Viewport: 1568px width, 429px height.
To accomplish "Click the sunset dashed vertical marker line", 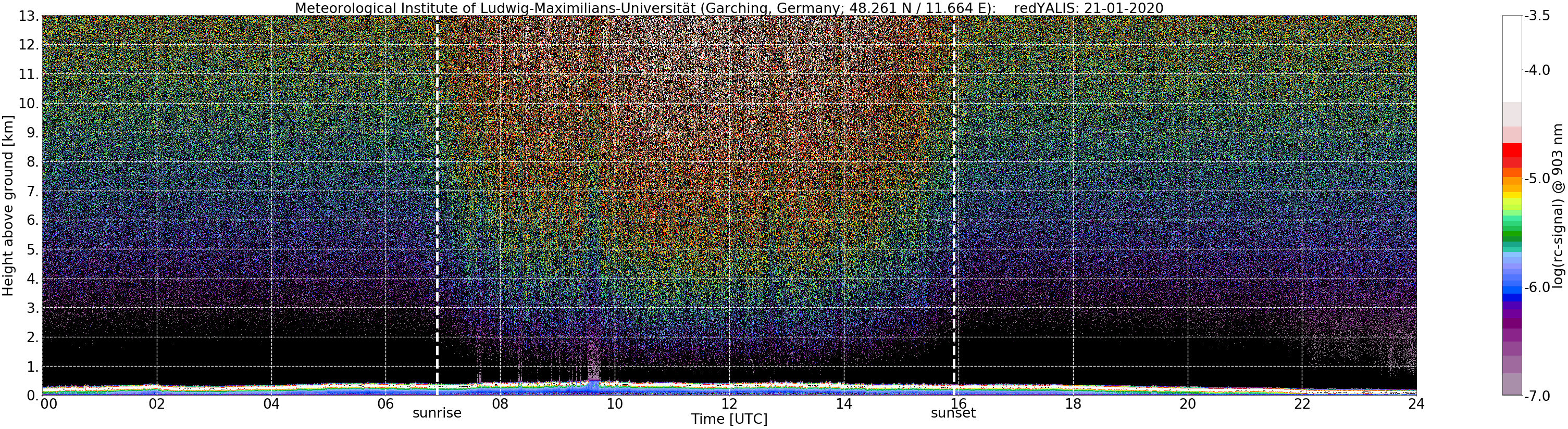I will click(x=954, y=205).
